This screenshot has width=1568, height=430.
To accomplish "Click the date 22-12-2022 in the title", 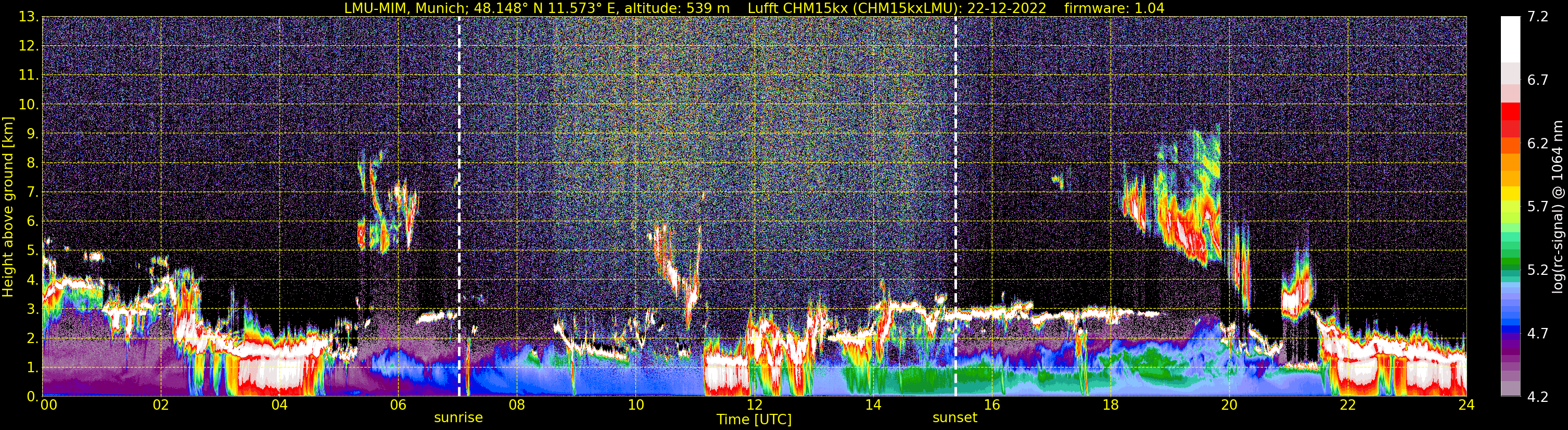I will coord(1007,8).
